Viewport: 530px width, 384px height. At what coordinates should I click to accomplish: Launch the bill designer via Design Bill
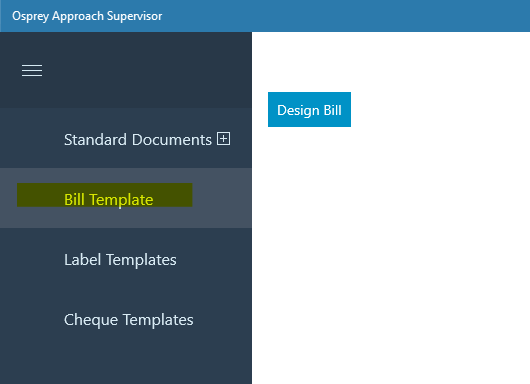pyautogui.click(x=309, y=110)
